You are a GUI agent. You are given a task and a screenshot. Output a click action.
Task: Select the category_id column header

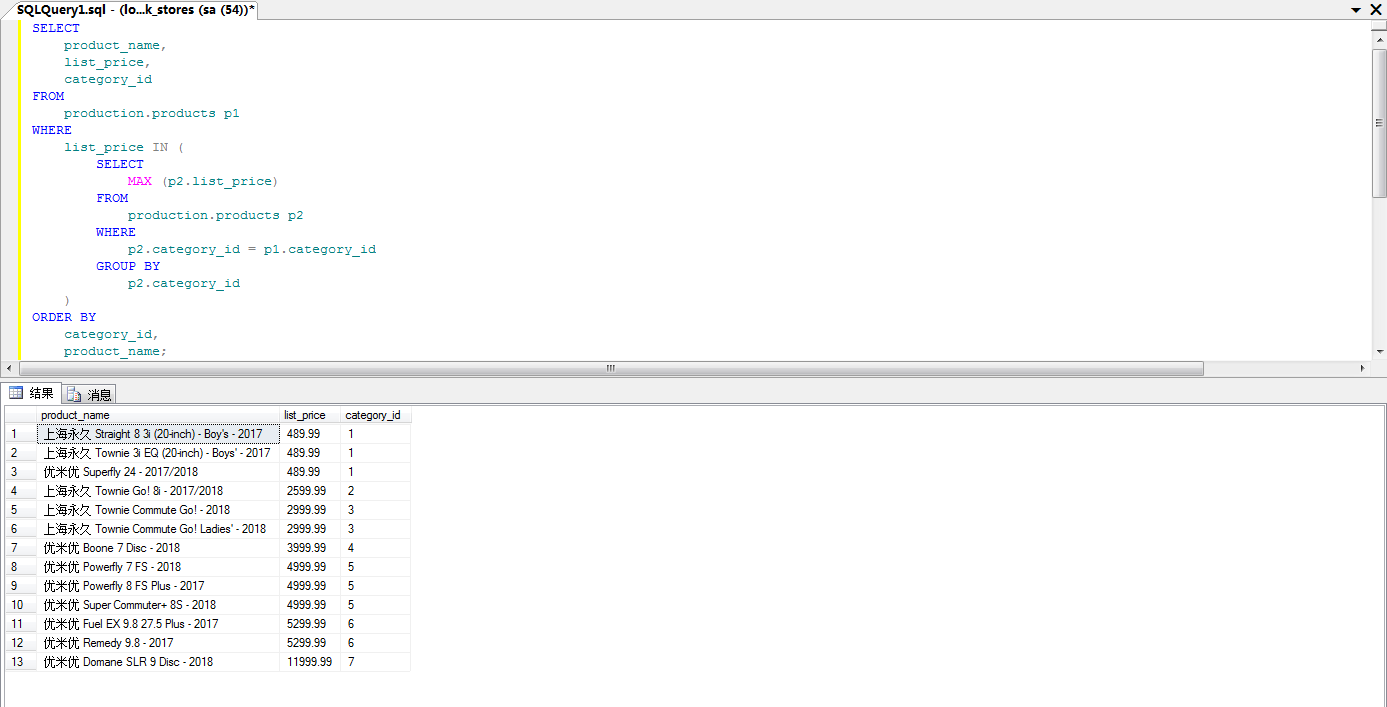375,415
